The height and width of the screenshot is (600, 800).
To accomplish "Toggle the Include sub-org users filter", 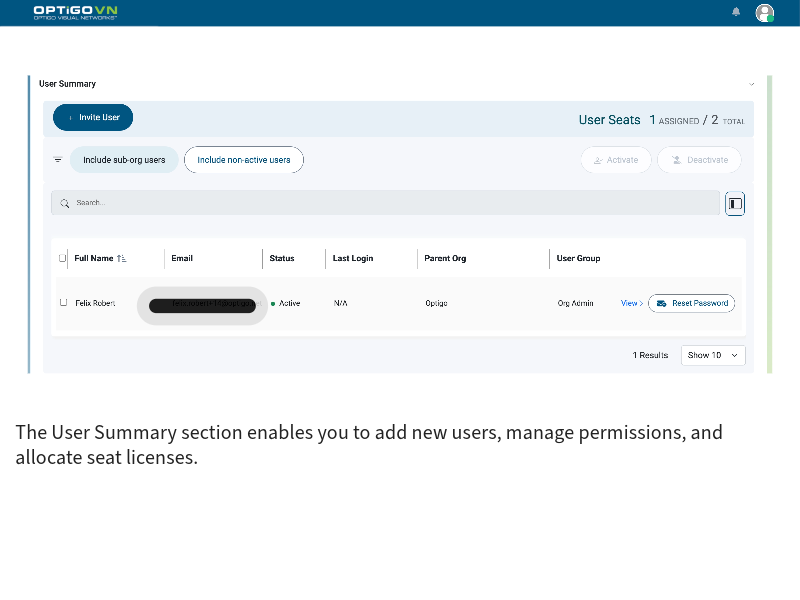I will (x=124, y=159).
